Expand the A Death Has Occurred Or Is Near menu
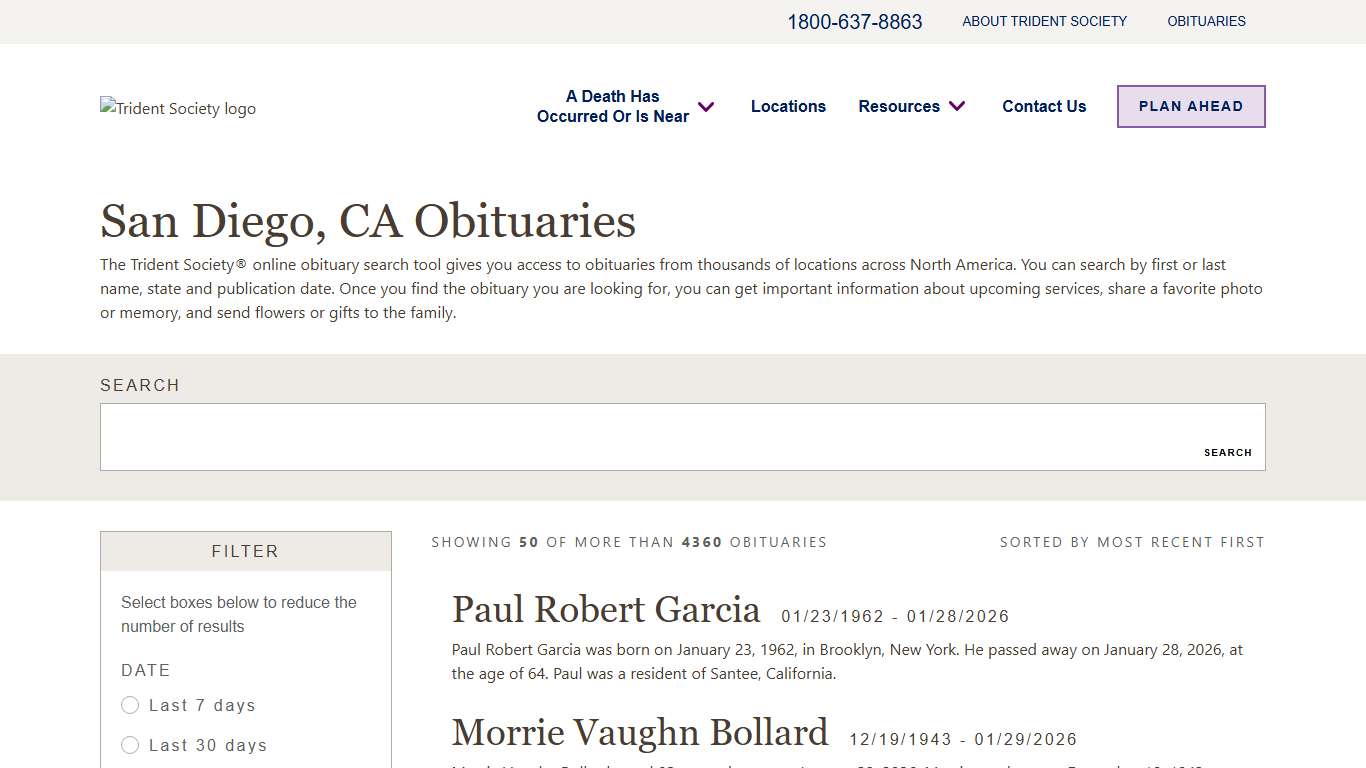 tap(613, 106)
